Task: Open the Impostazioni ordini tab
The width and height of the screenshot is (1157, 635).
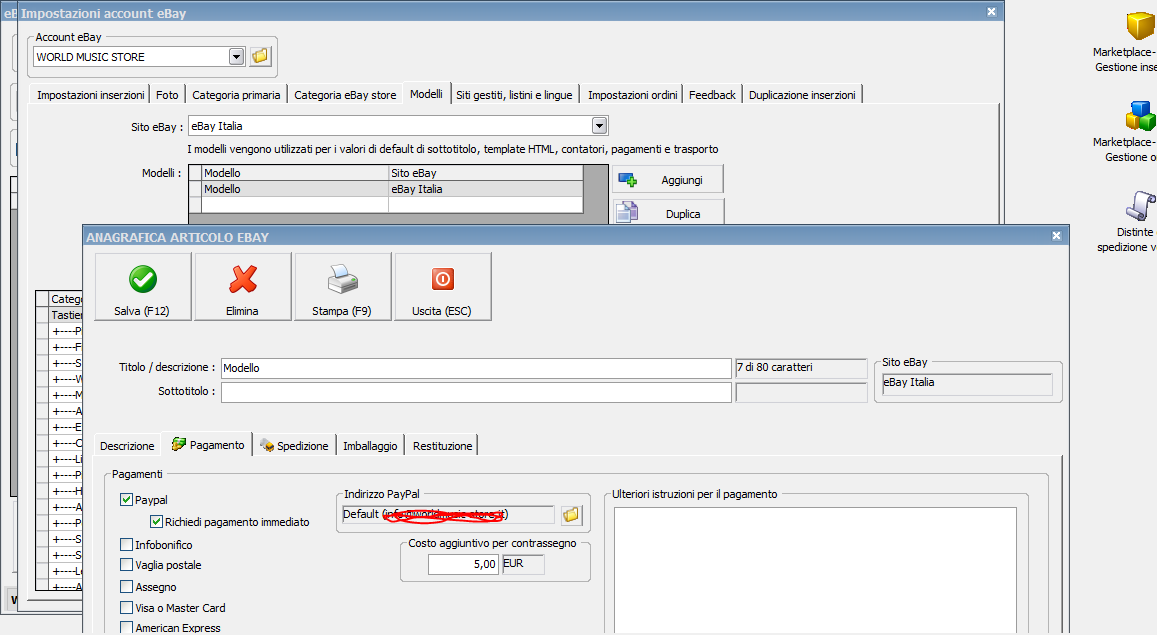Action: click(x=632, y=95)
